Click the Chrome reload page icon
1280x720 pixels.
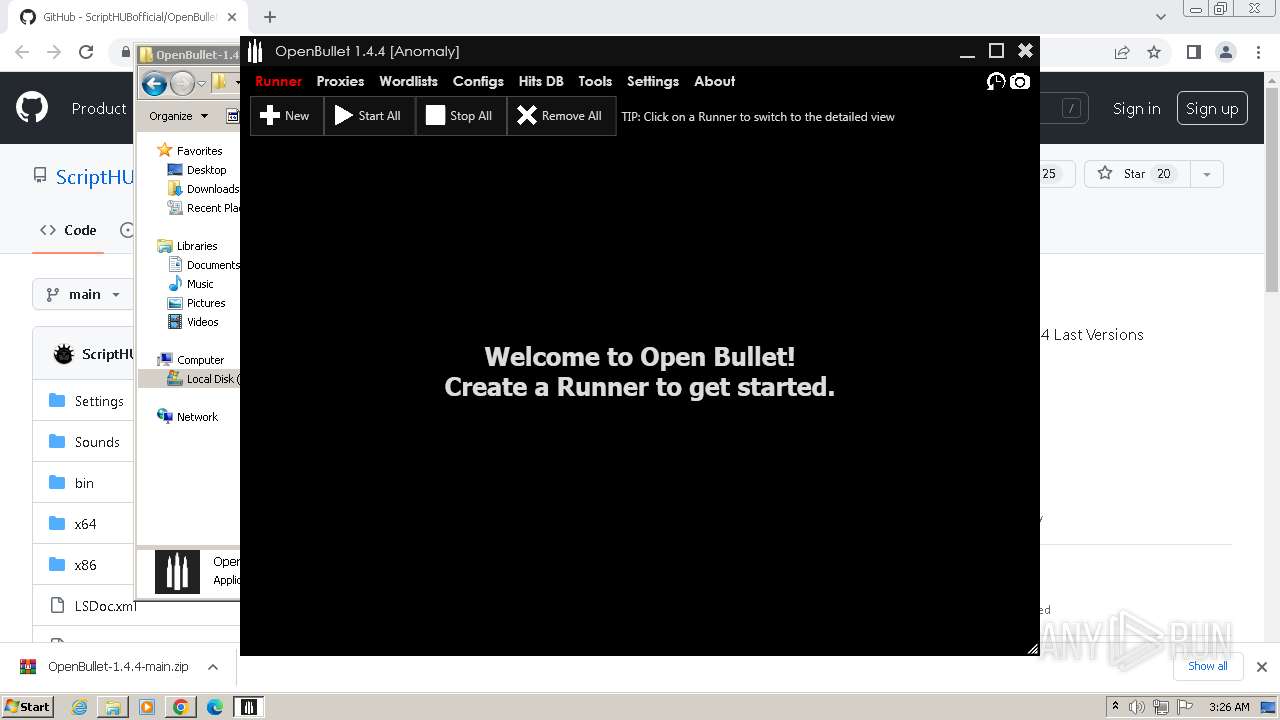point(86,52)
